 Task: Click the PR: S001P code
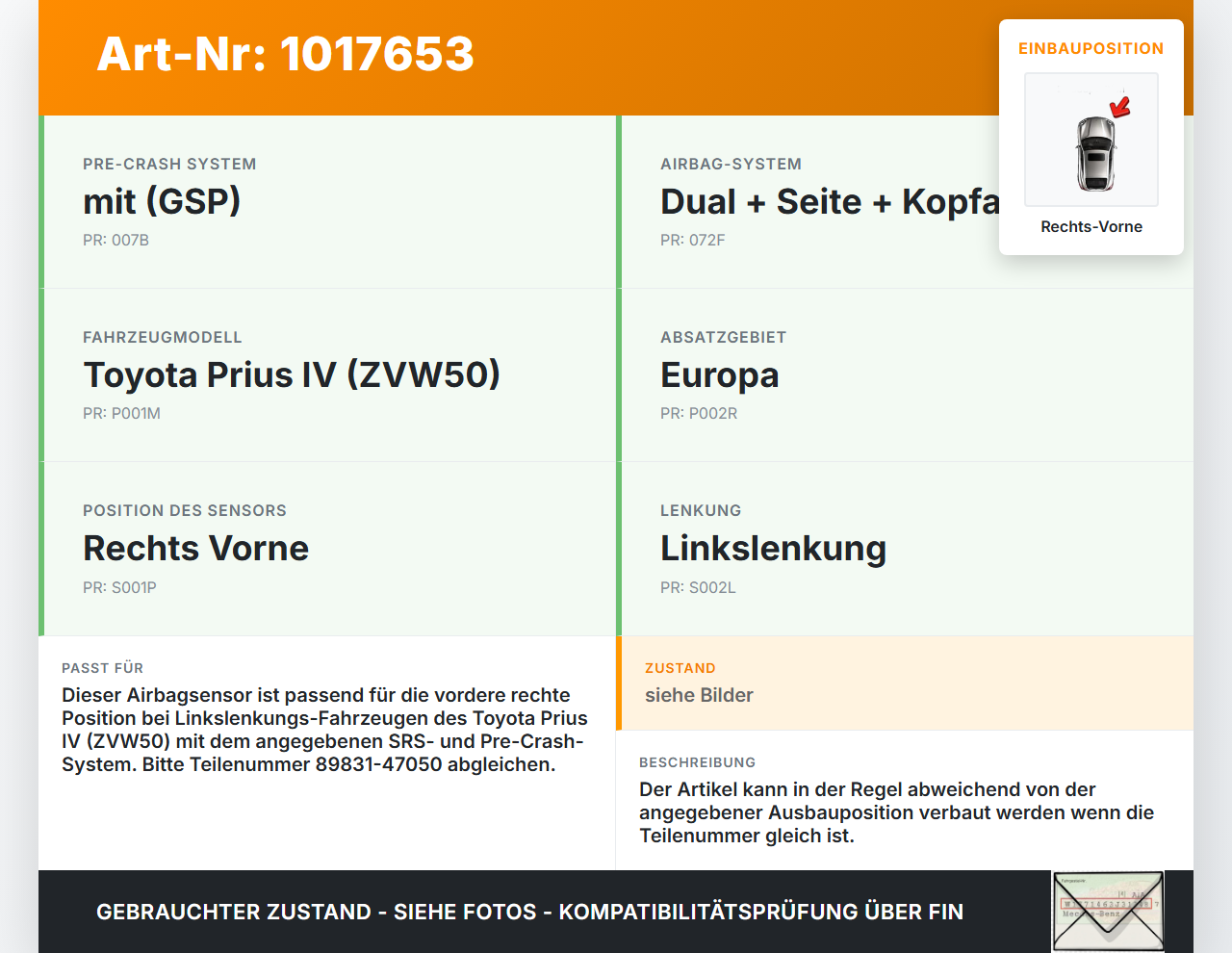pyautogui.click(x=119, y=587)
